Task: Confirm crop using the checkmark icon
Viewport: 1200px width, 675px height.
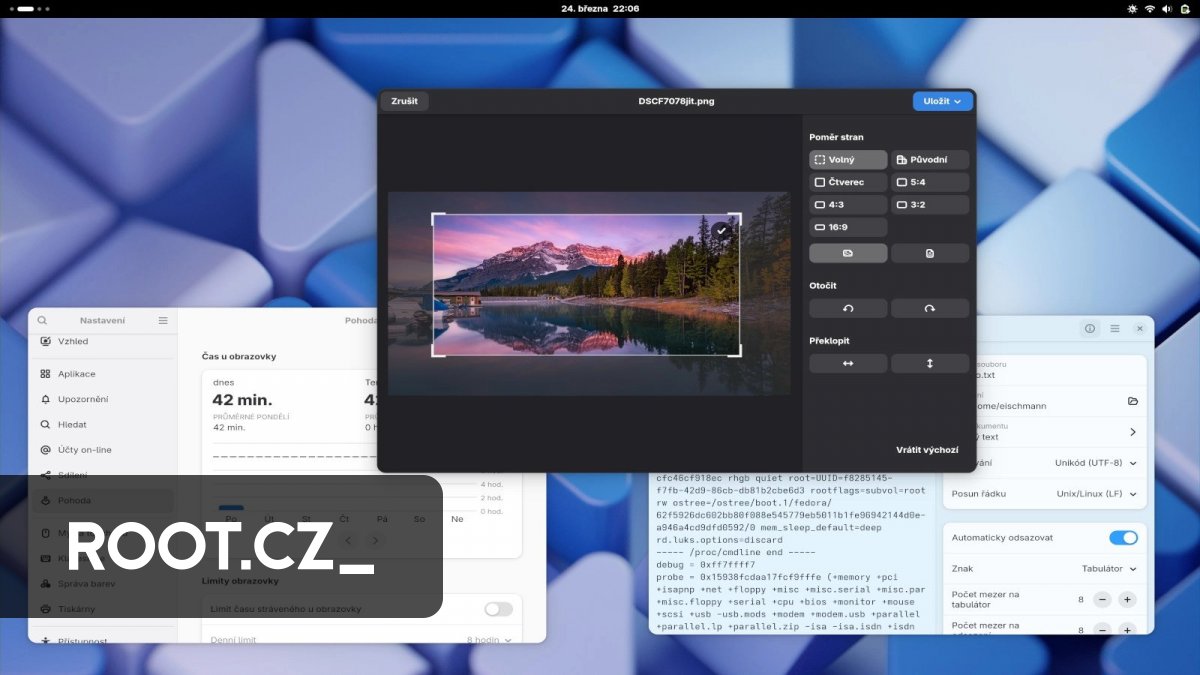Action: [x=721, y=231]
